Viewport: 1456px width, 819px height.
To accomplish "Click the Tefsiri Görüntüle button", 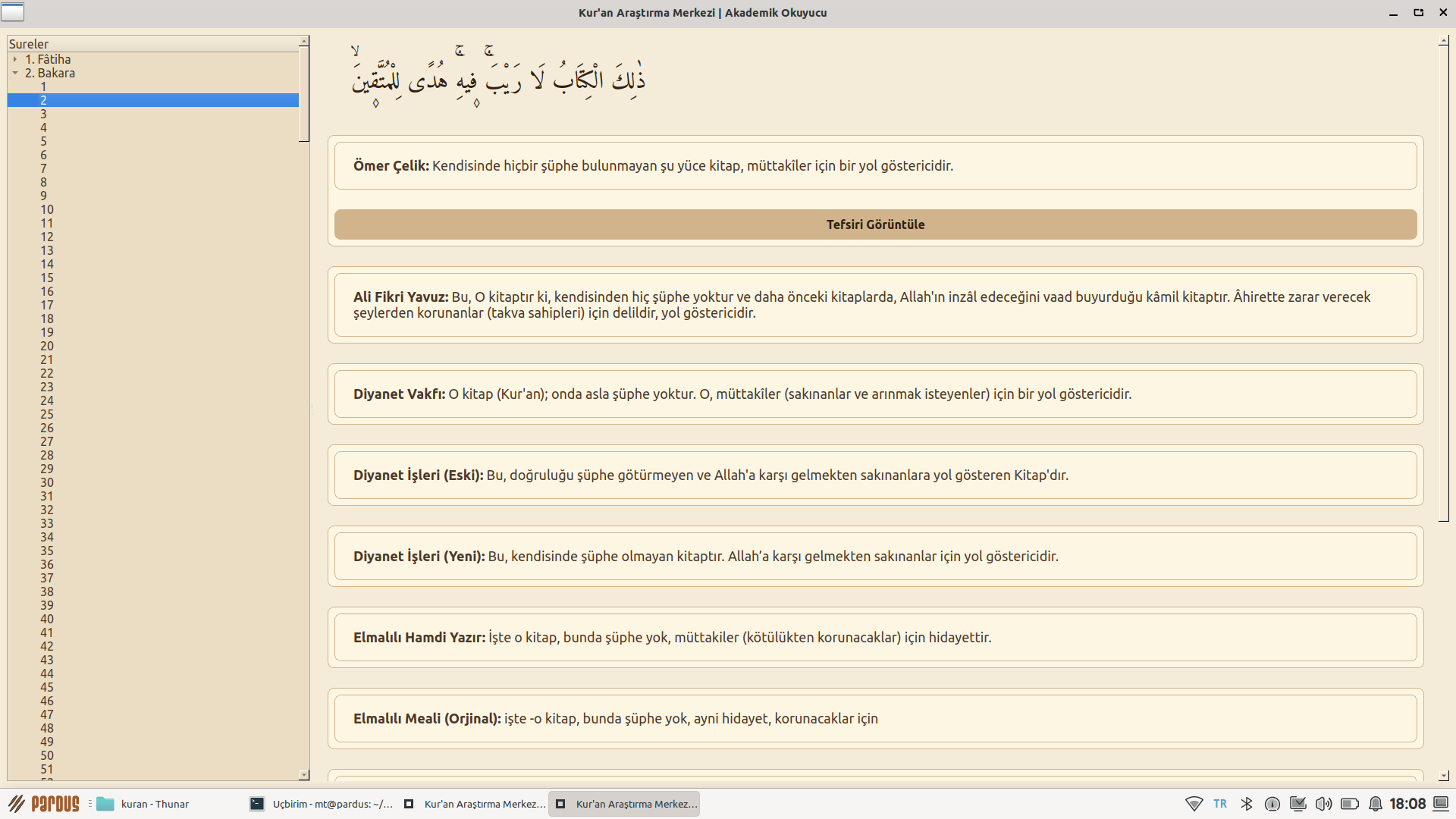I will click(875, 224).
